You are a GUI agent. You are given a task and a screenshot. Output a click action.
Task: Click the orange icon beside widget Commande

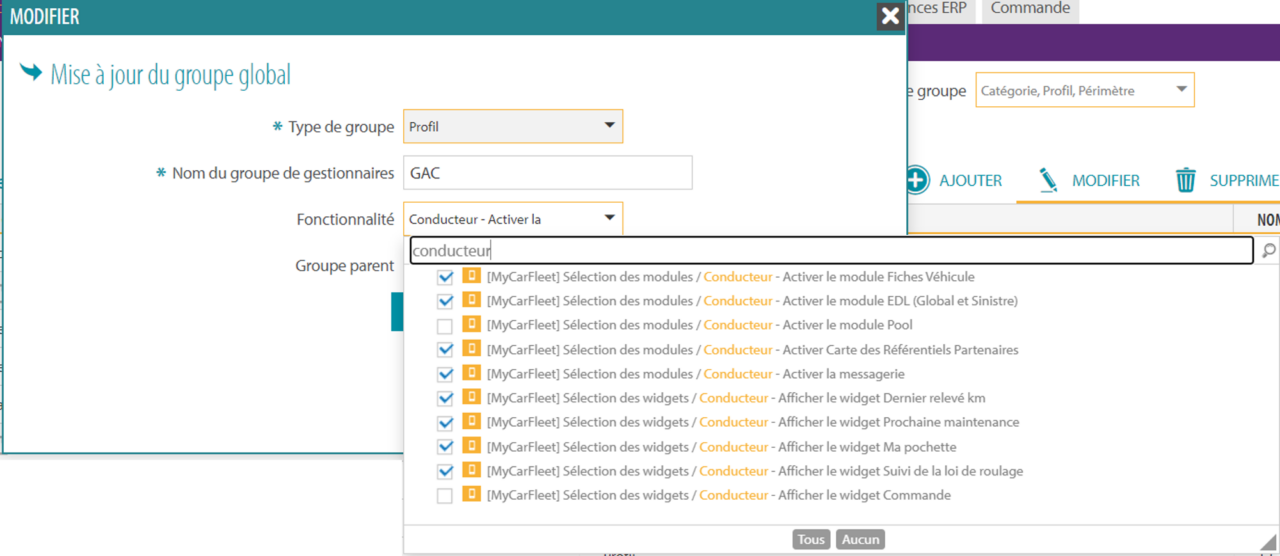click(x=471, y=495)
